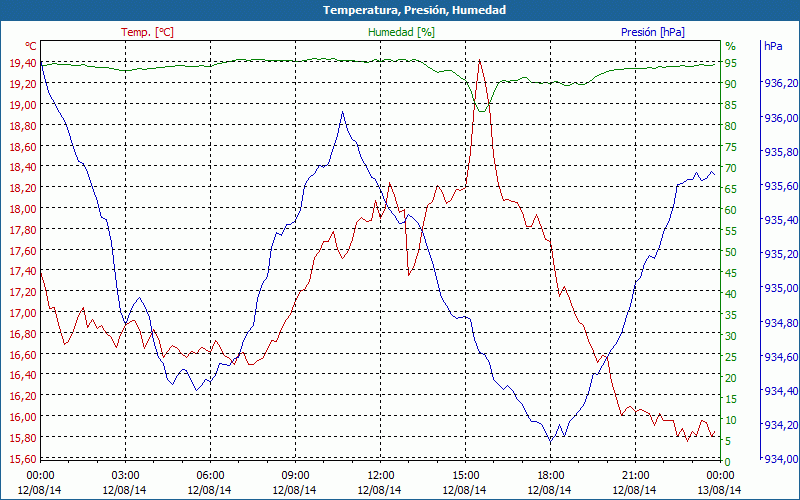Click the 95 humidity axis value
This screenshot has width=800, height=500.
[x=731, y=63]
